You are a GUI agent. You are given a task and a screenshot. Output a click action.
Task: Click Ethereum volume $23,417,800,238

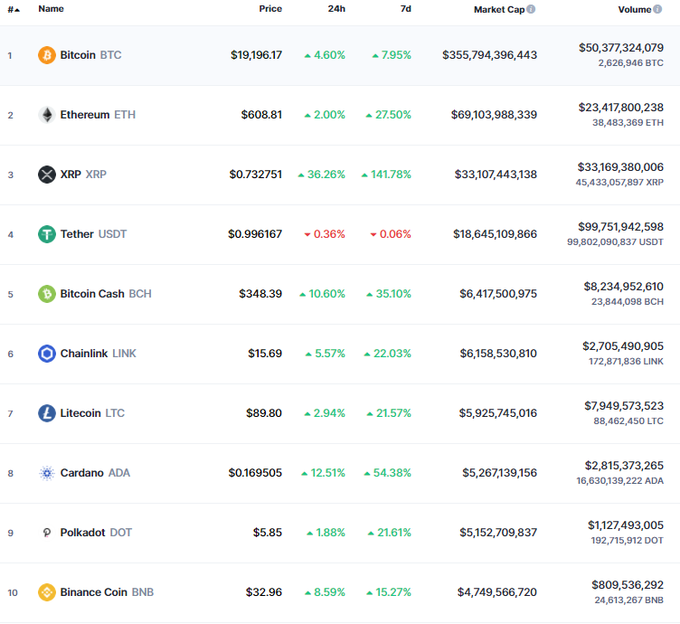coord(621,108)
